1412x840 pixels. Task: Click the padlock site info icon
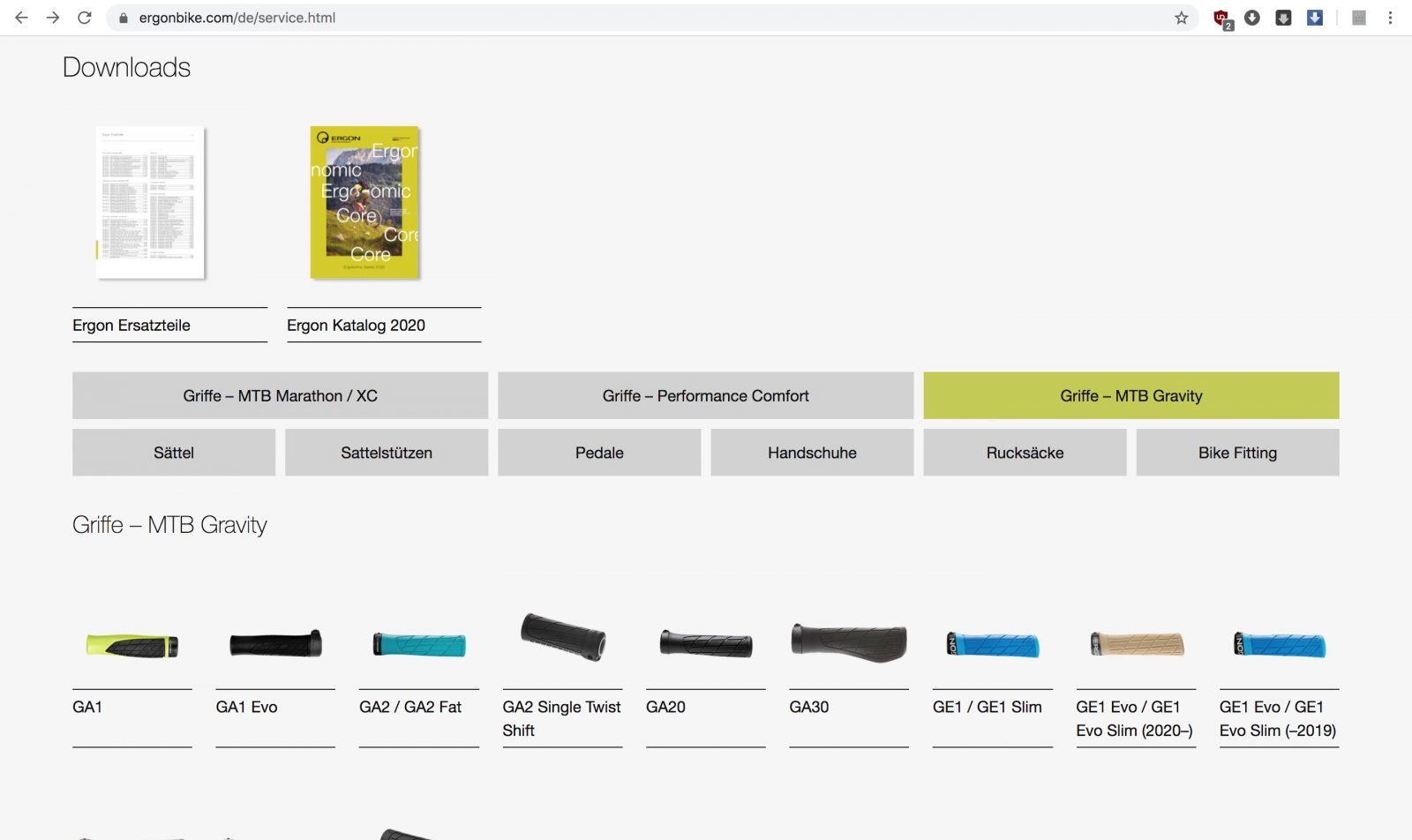[124, 18]
